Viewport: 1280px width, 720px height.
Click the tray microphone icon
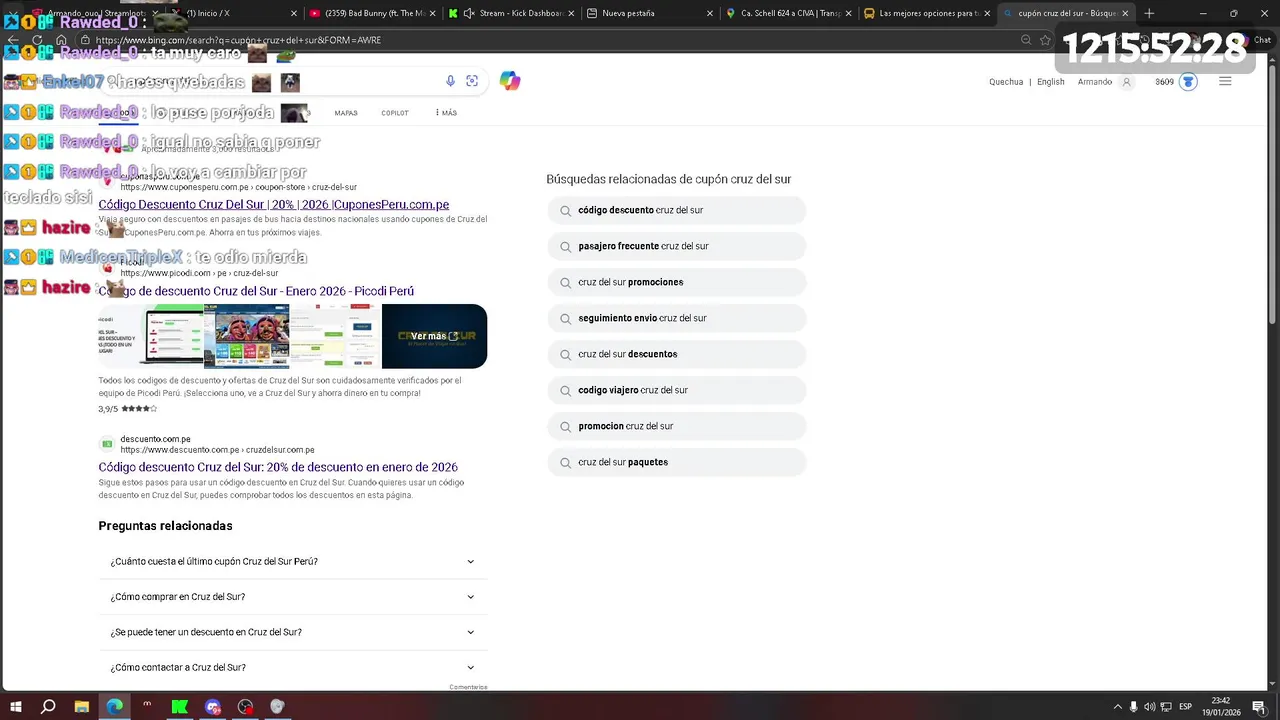[1134, 707]
